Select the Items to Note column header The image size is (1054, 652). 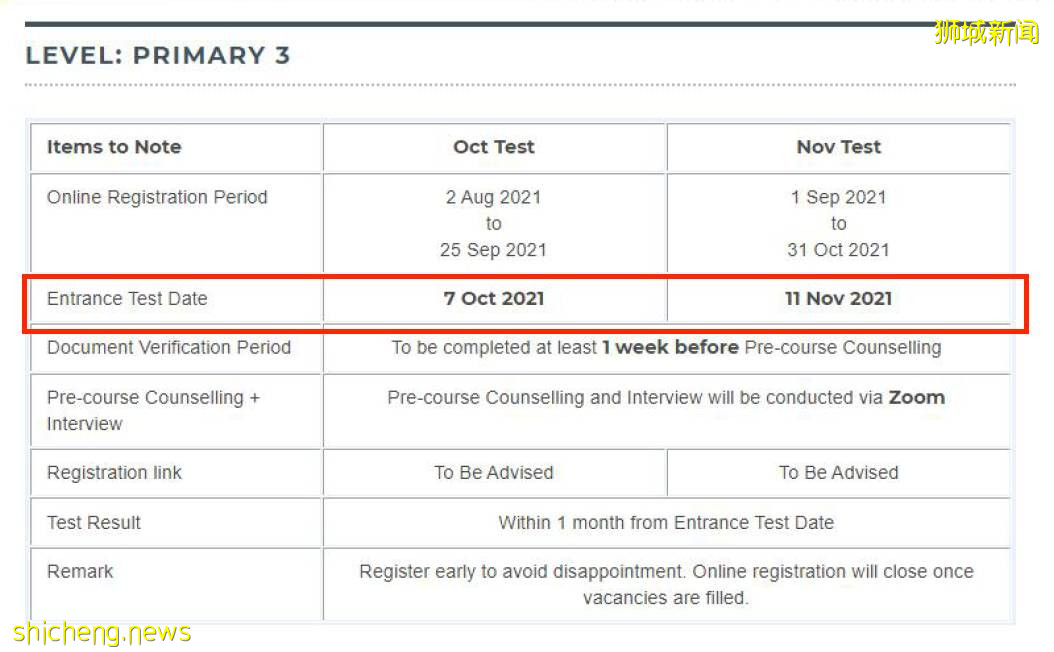click(114, 147)
